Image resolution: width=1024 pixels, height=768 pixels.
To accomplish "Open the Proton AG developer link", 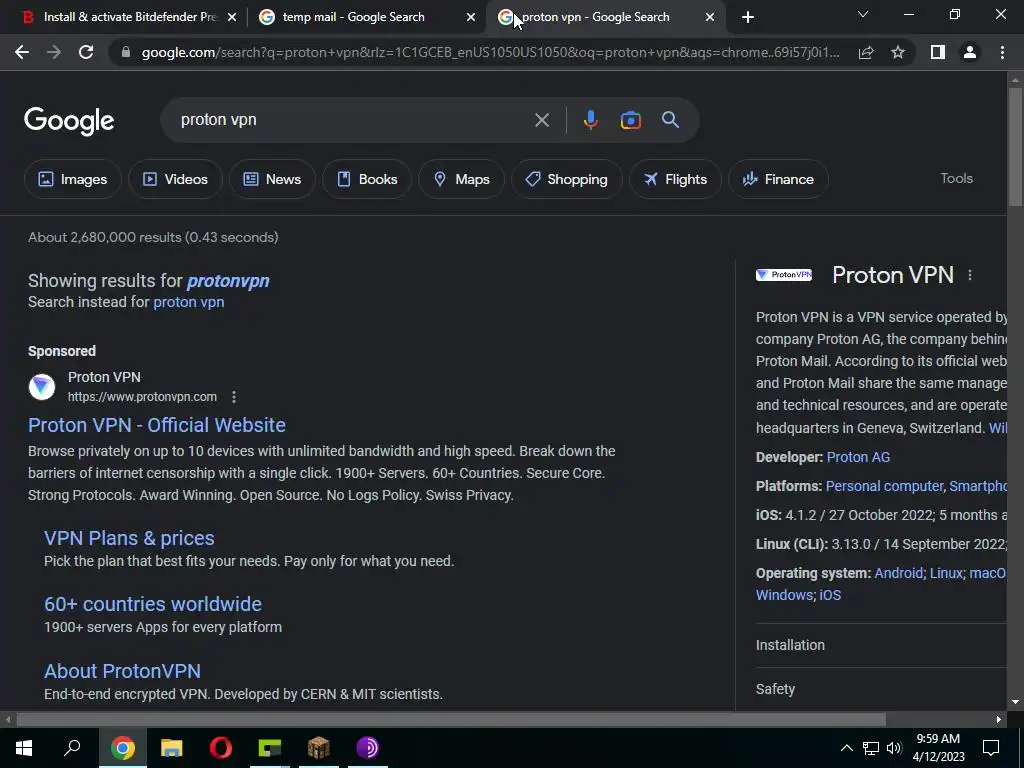I will (x=858, y=457).
